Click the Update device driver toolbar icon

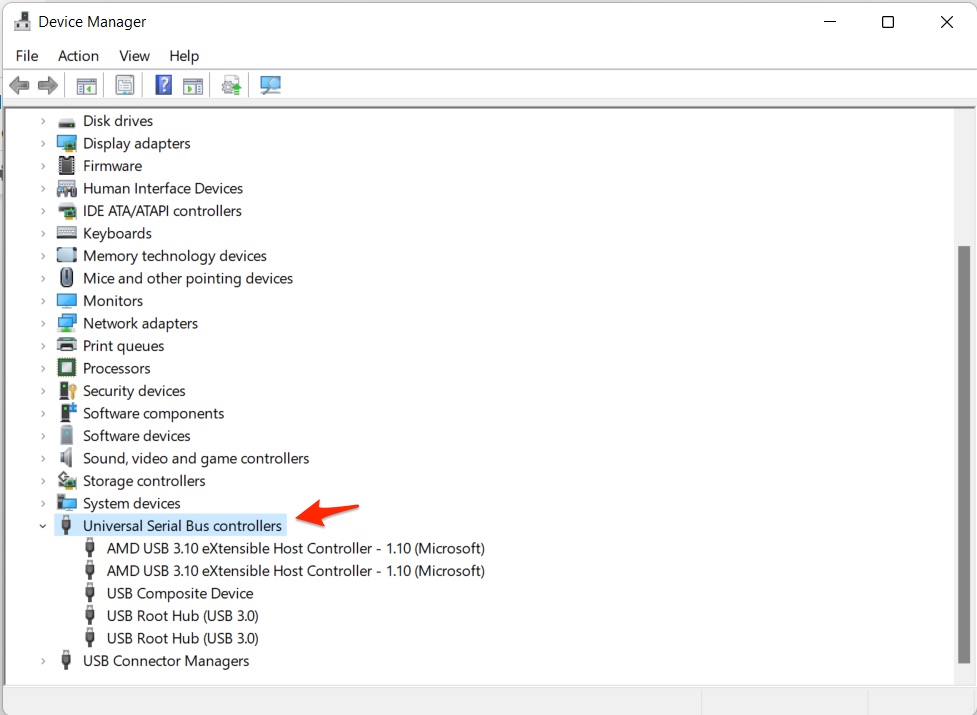coord(232,86)
